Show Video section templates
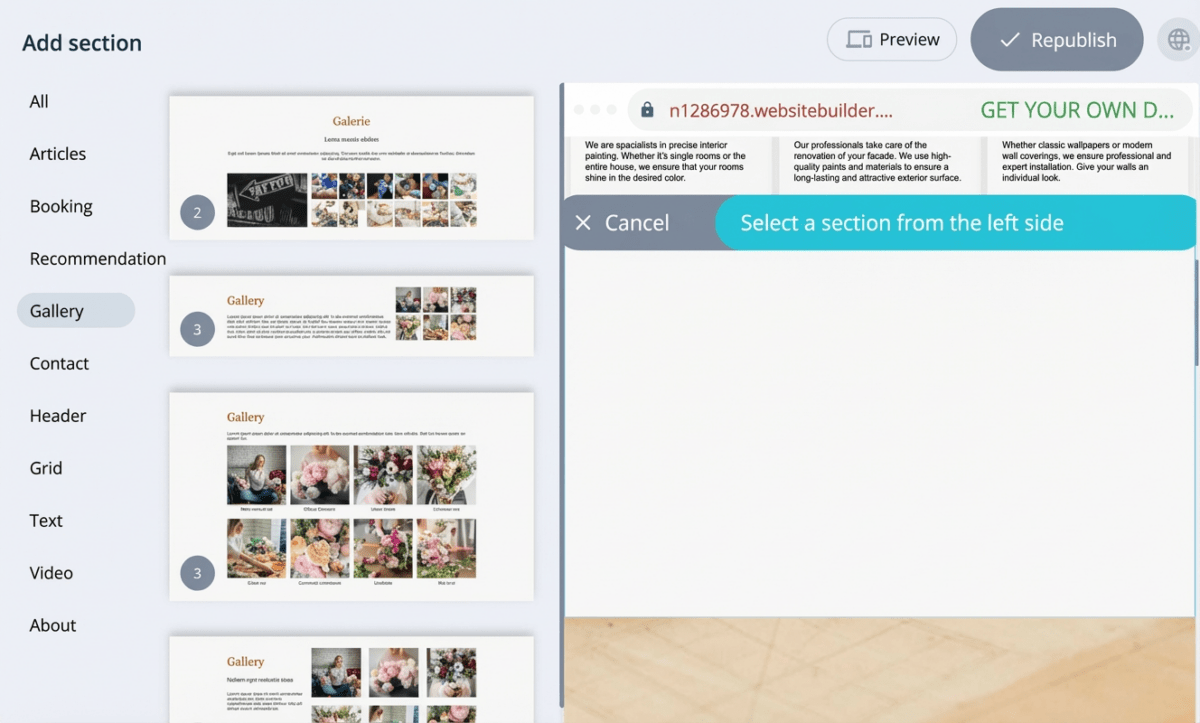The image size is (1200, 723). pyautogui.click(x=51, y=573)
